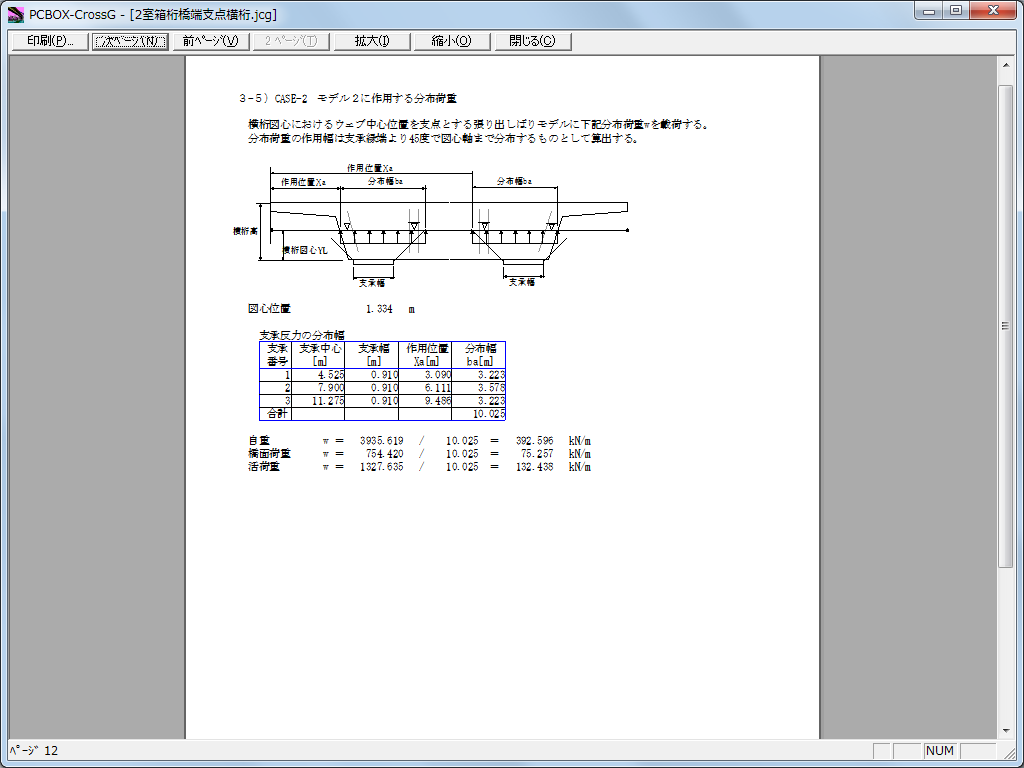Click the cross-girder load diagram
Screen dimensions: 1024x768
click(430, 225)
